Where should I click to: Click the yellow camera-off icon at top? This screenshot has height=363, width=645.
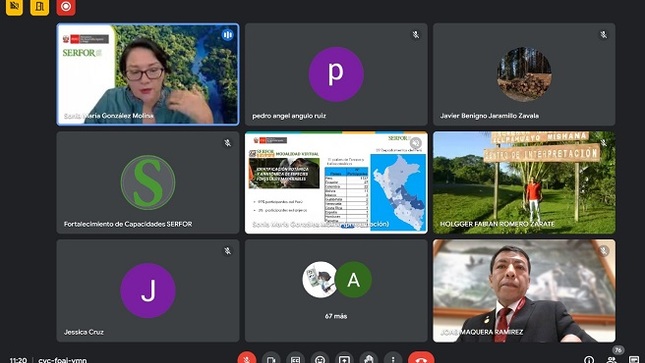(14, 7)
